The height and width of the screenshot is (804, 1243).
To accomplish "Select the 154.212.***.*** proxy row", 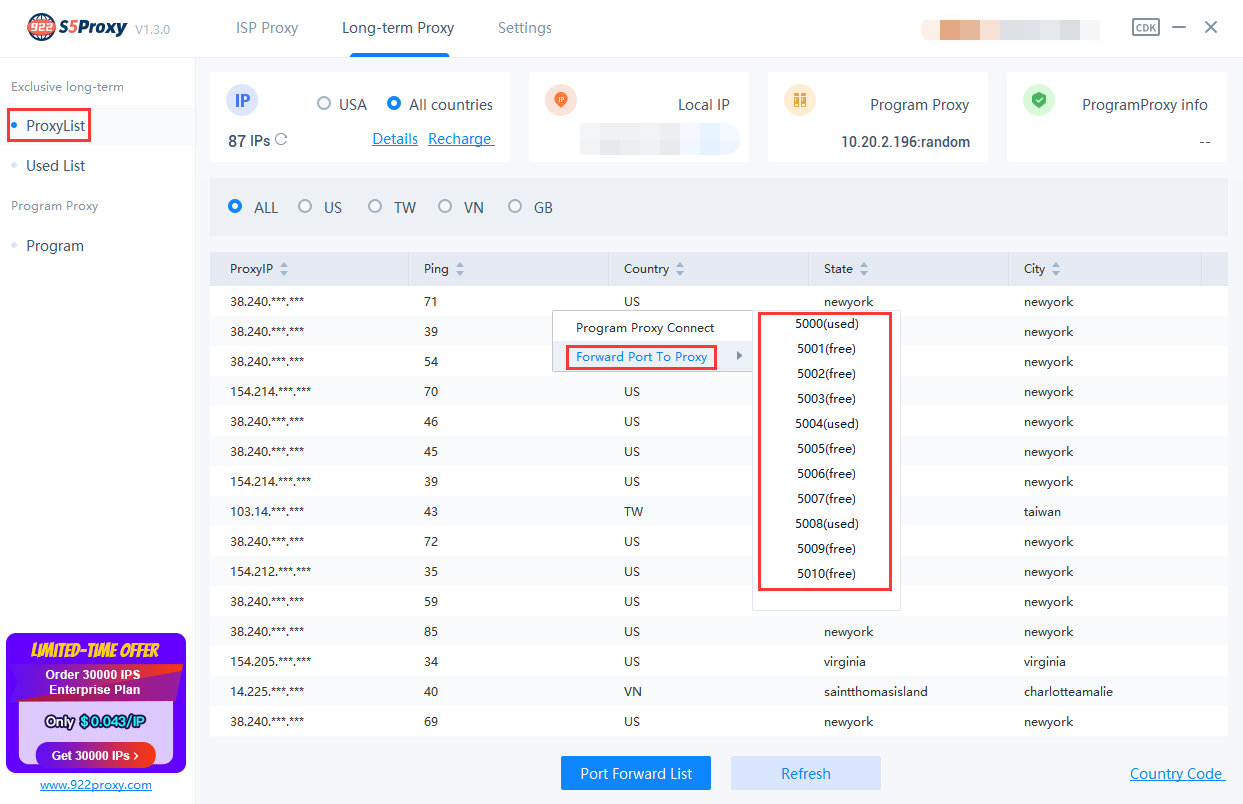I will coord(718,572).
